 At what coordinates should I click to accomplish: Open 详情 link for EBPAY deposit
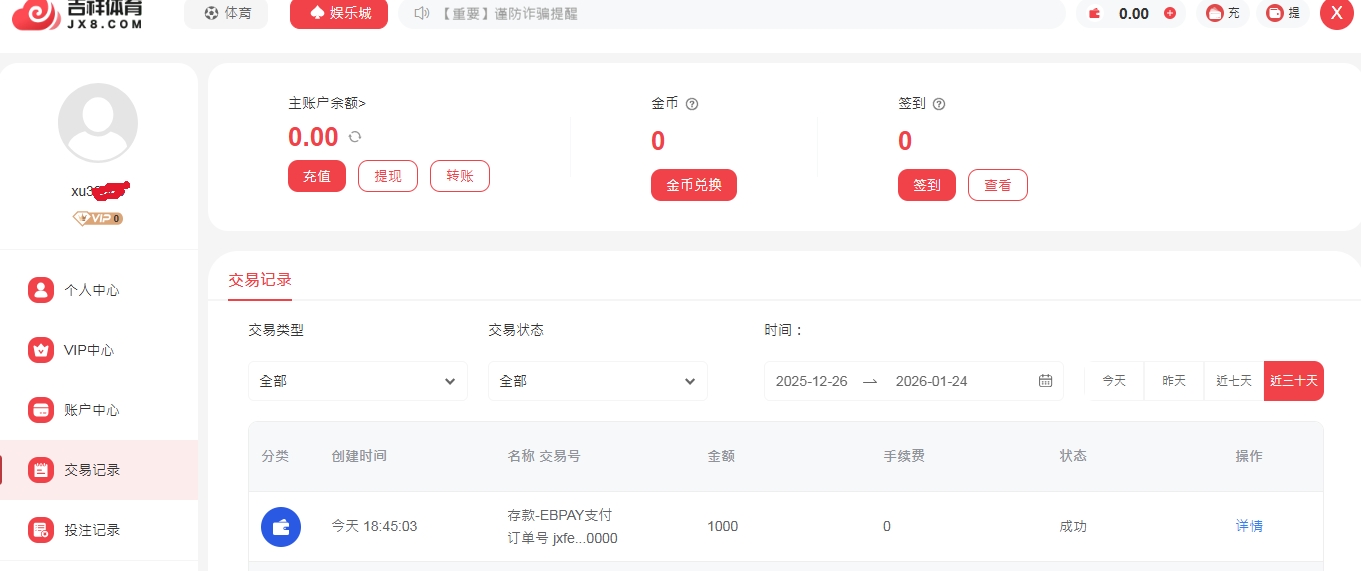coord(1249,526)
